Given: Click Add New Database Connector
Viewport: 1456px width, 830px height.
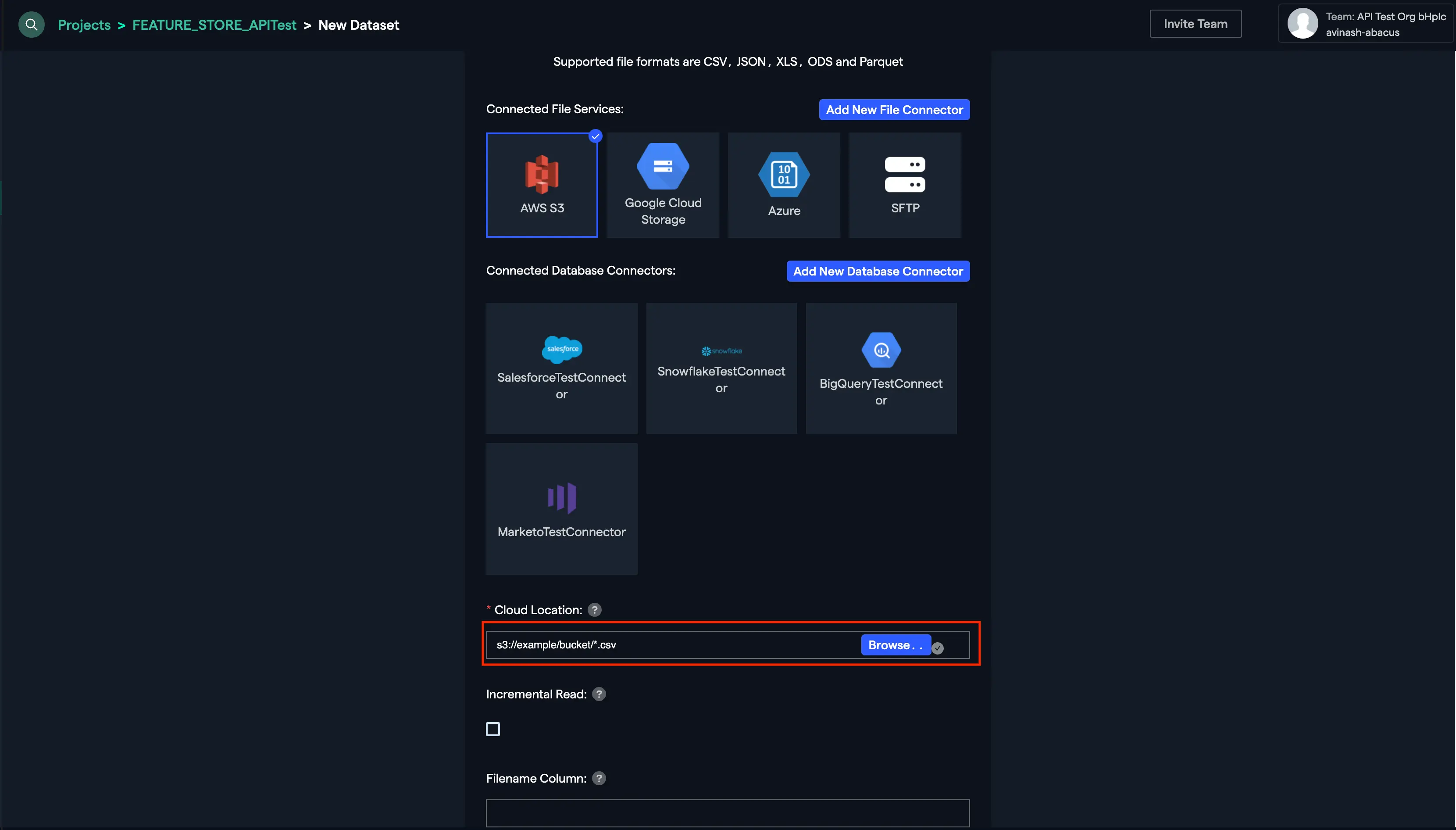Looking at the screenshot, I should (x=878, y=272).
